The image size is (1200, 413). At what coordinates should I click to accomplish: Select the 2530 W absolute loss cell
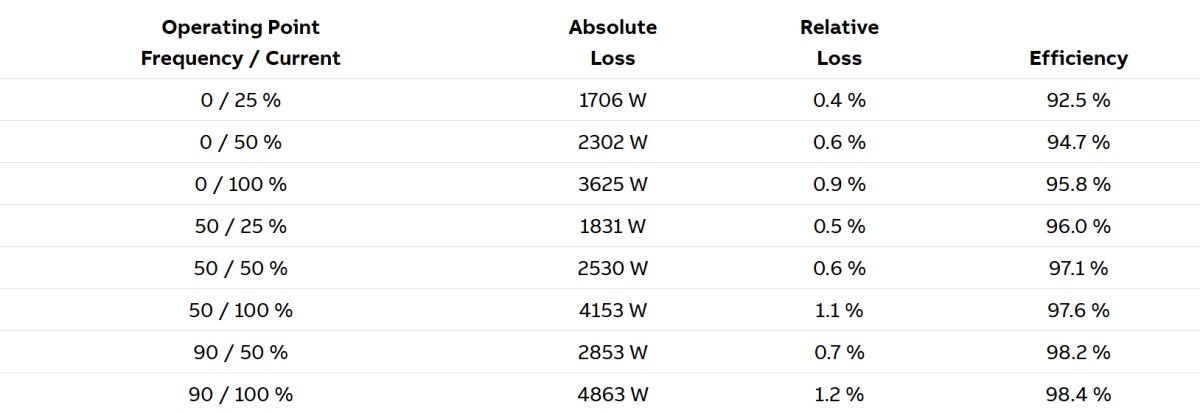pyautogui.click(x=612, y=268)
